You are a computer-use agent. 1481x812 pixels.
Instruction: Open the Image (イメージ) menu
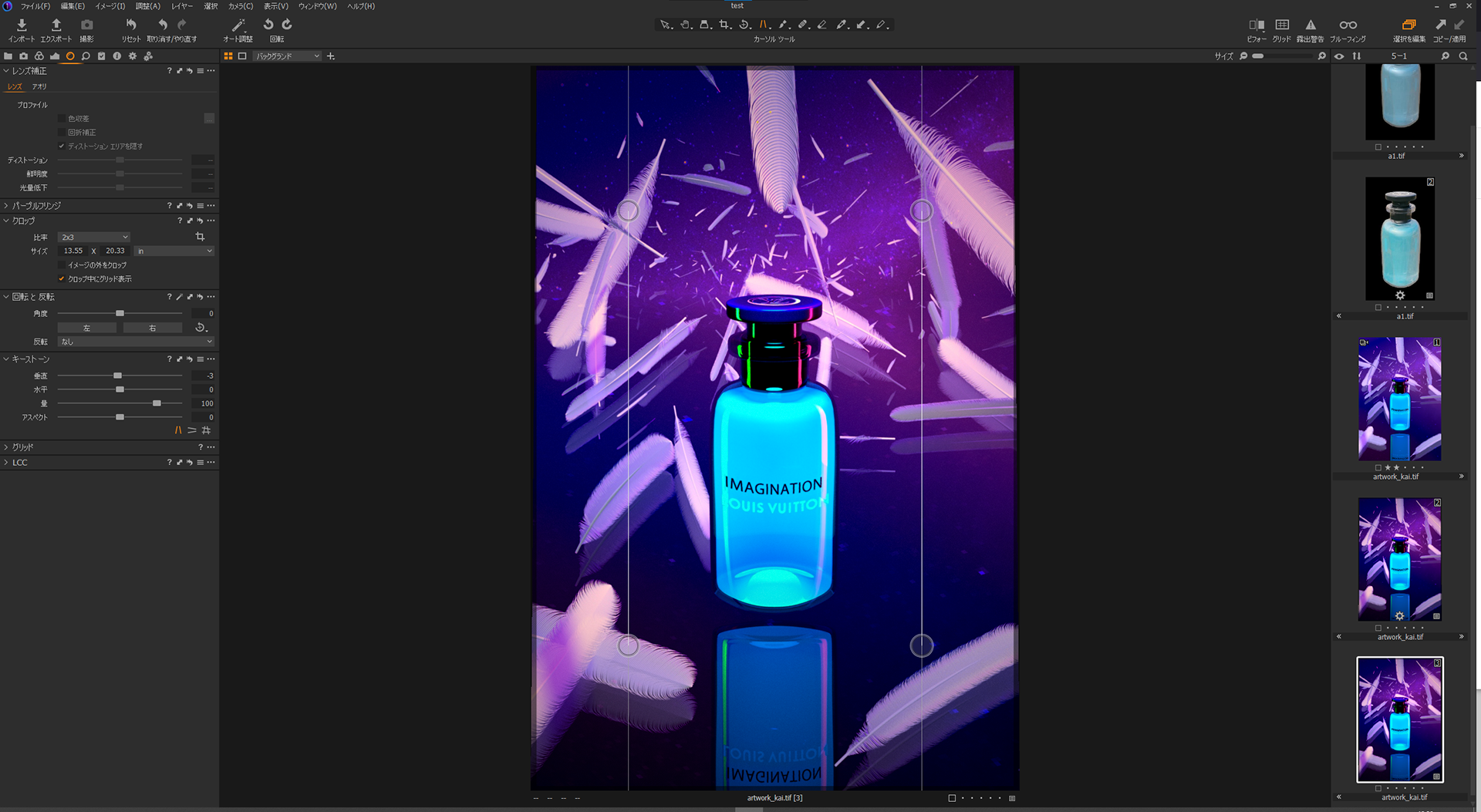(x=110, y=6)
